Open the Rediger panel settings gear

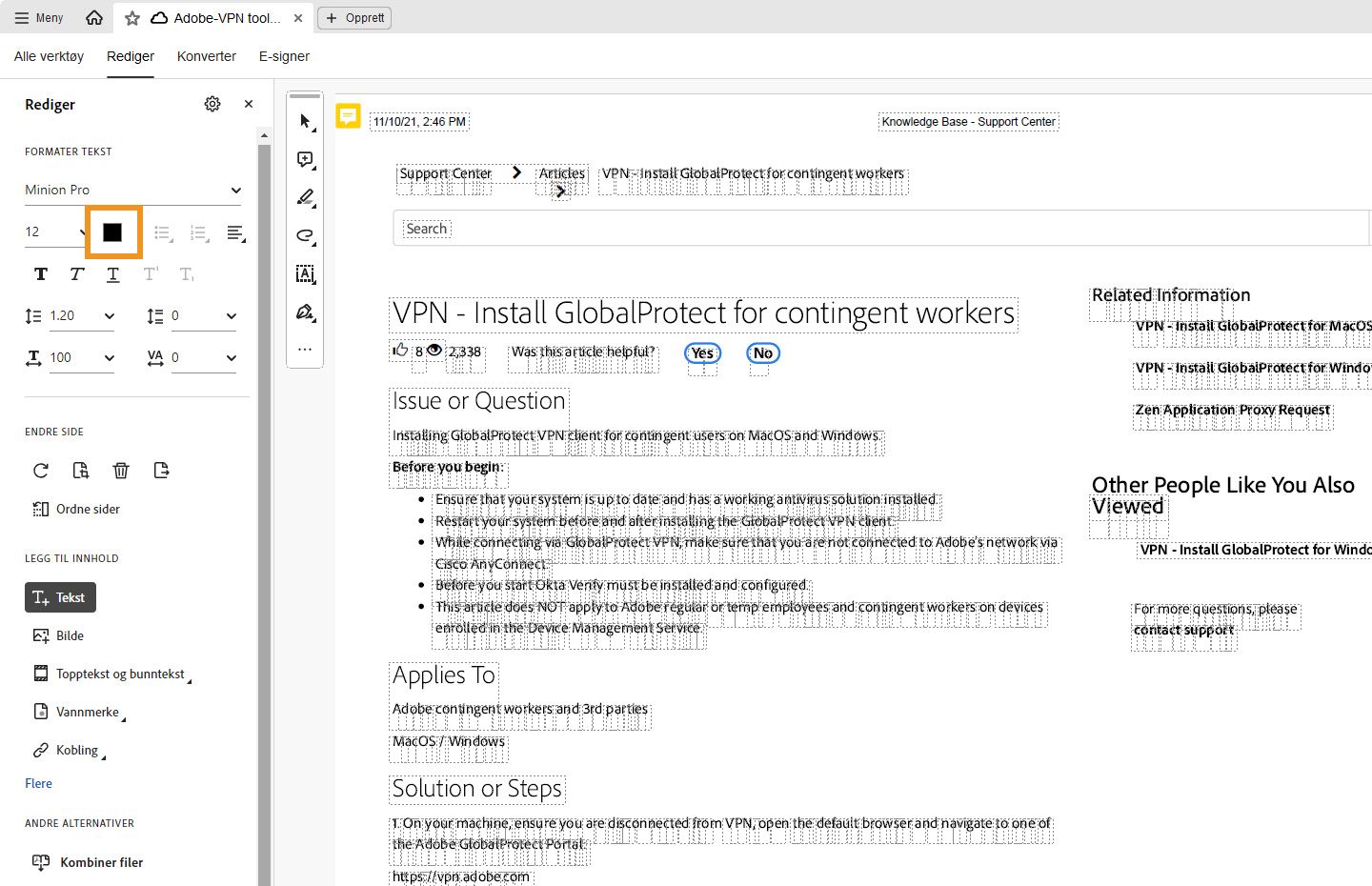coord(212,104)
